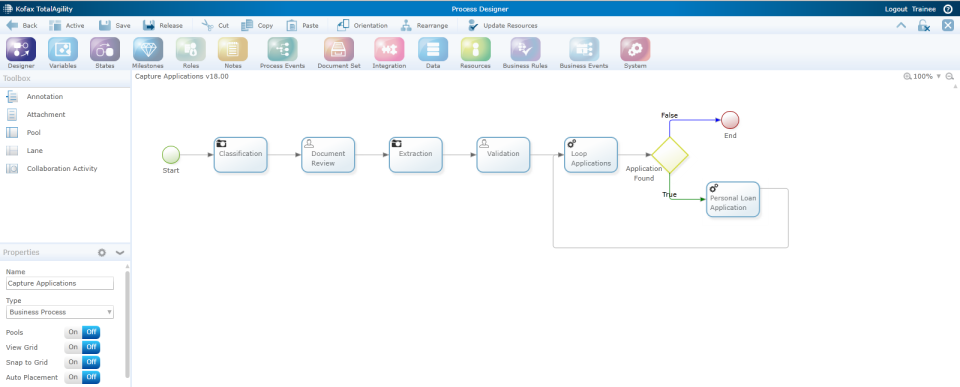Click the Trainee user name
Viewport: 960px width, 387px height.
tap(923, 9)
